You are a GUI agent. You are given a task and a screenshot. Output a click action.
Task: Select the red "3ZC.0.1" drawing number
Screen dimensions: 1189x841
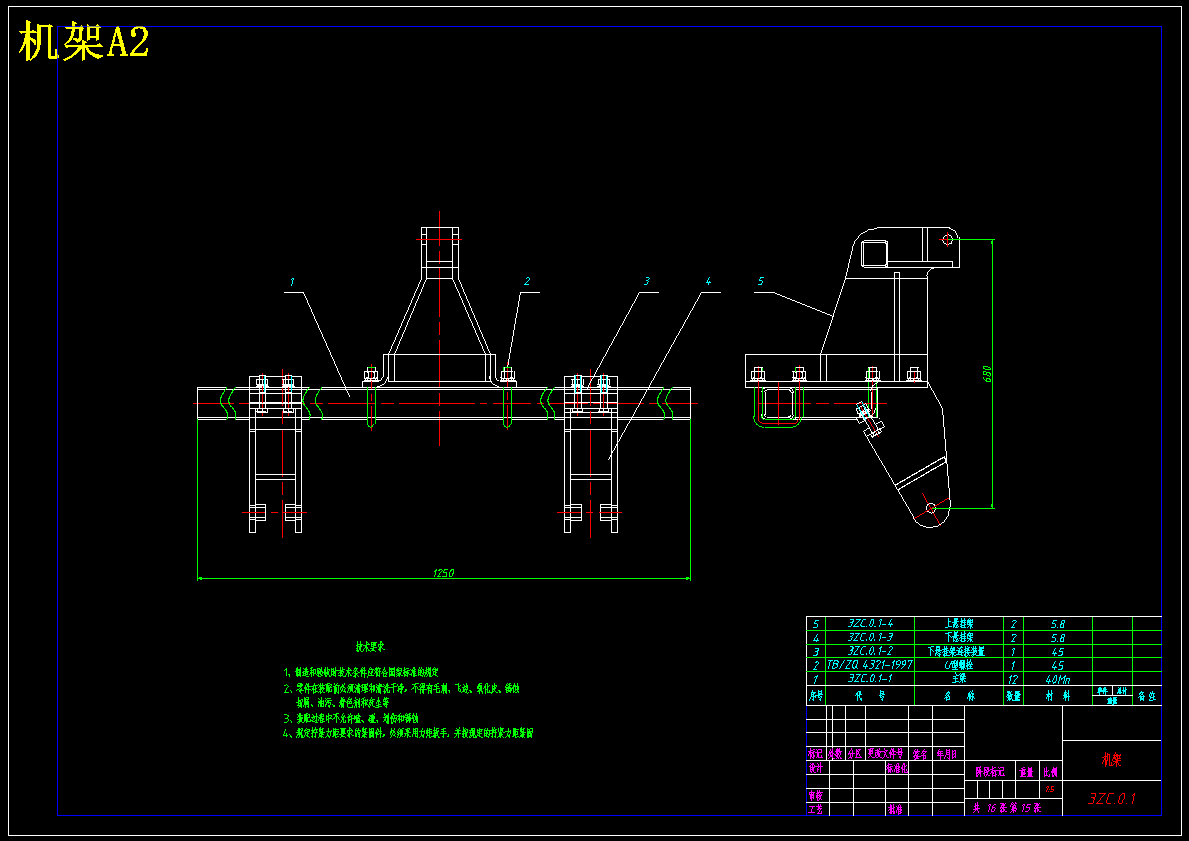click(x=1112, y=799)
